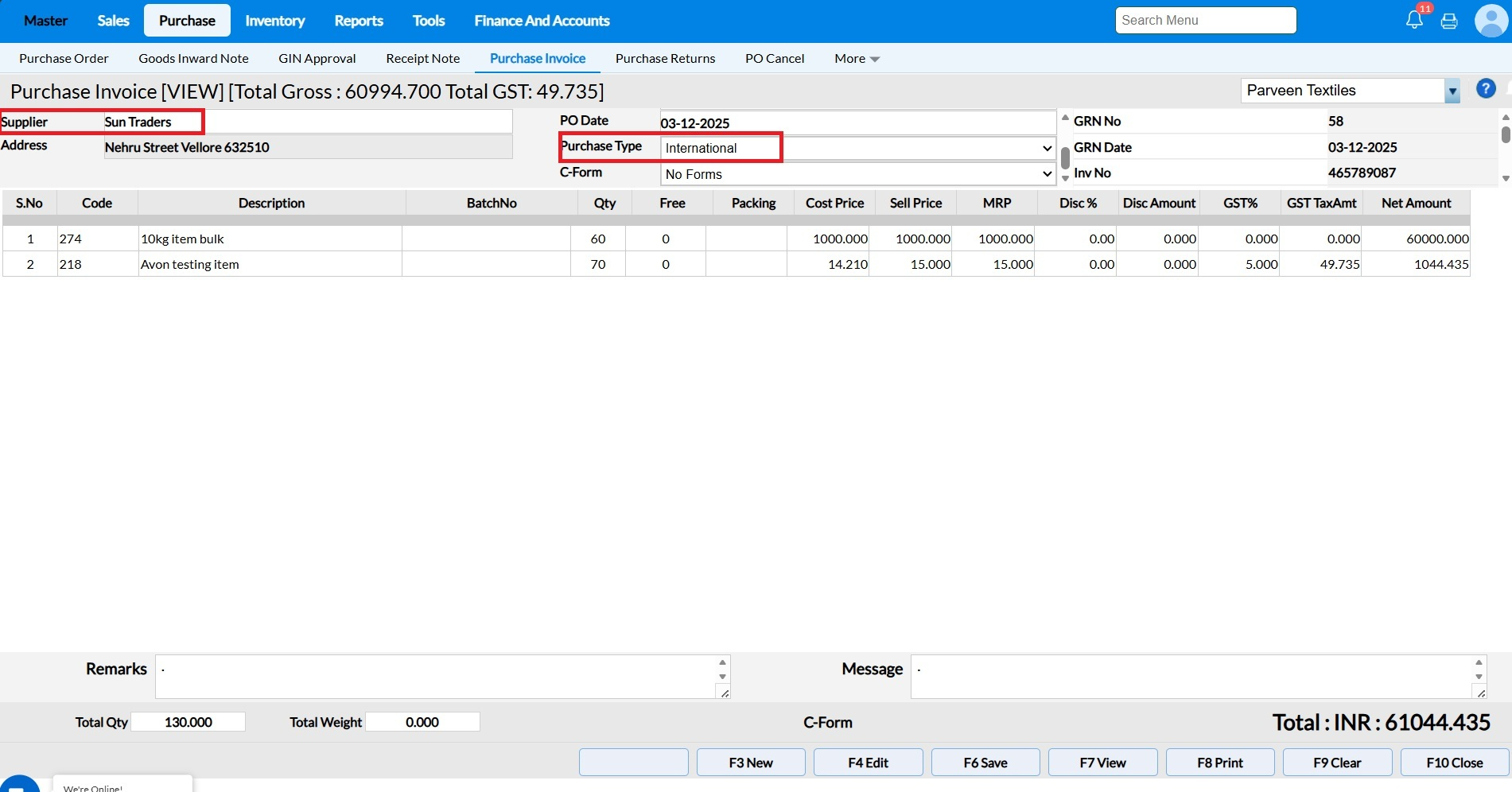The image size is (1512, 792).
Task: Open the Inventory menu
Action: pos(274,21)
